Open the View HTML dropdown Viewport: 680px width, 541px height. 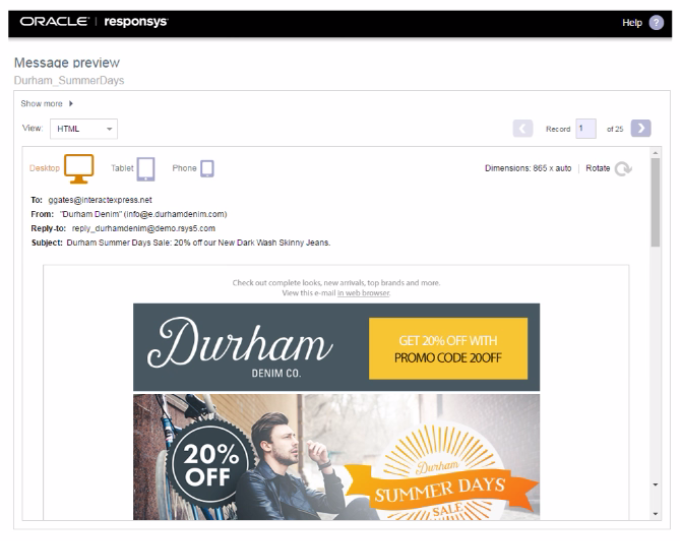coord(84,129)
